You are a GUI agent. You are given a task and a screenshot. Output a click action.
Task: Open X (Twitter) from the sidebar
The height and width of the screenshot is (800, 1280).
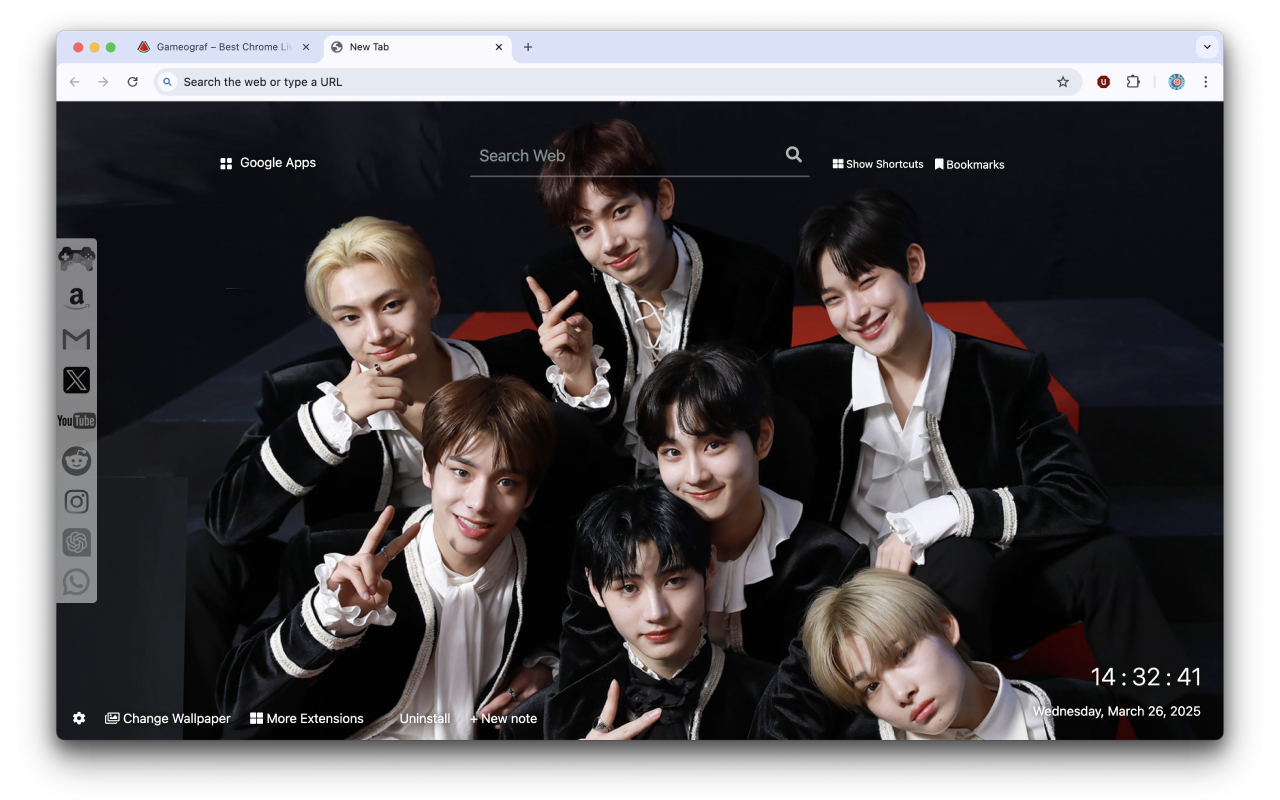pyautogui.click(x=77, y=379)
